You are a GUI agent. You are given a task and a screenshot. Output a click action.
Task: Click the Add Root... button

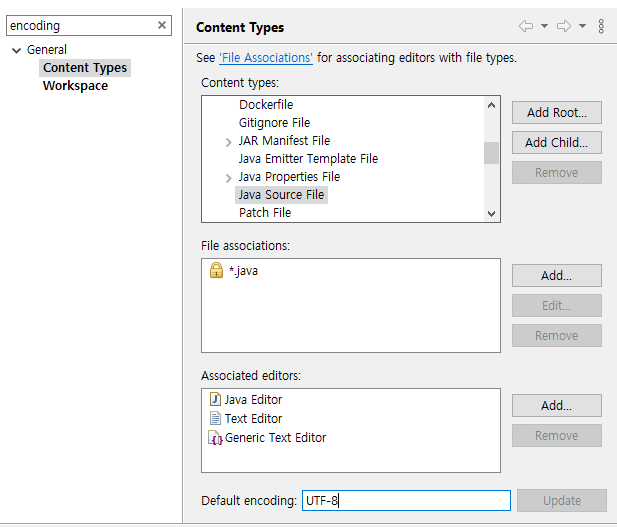(x=556, y=113)
